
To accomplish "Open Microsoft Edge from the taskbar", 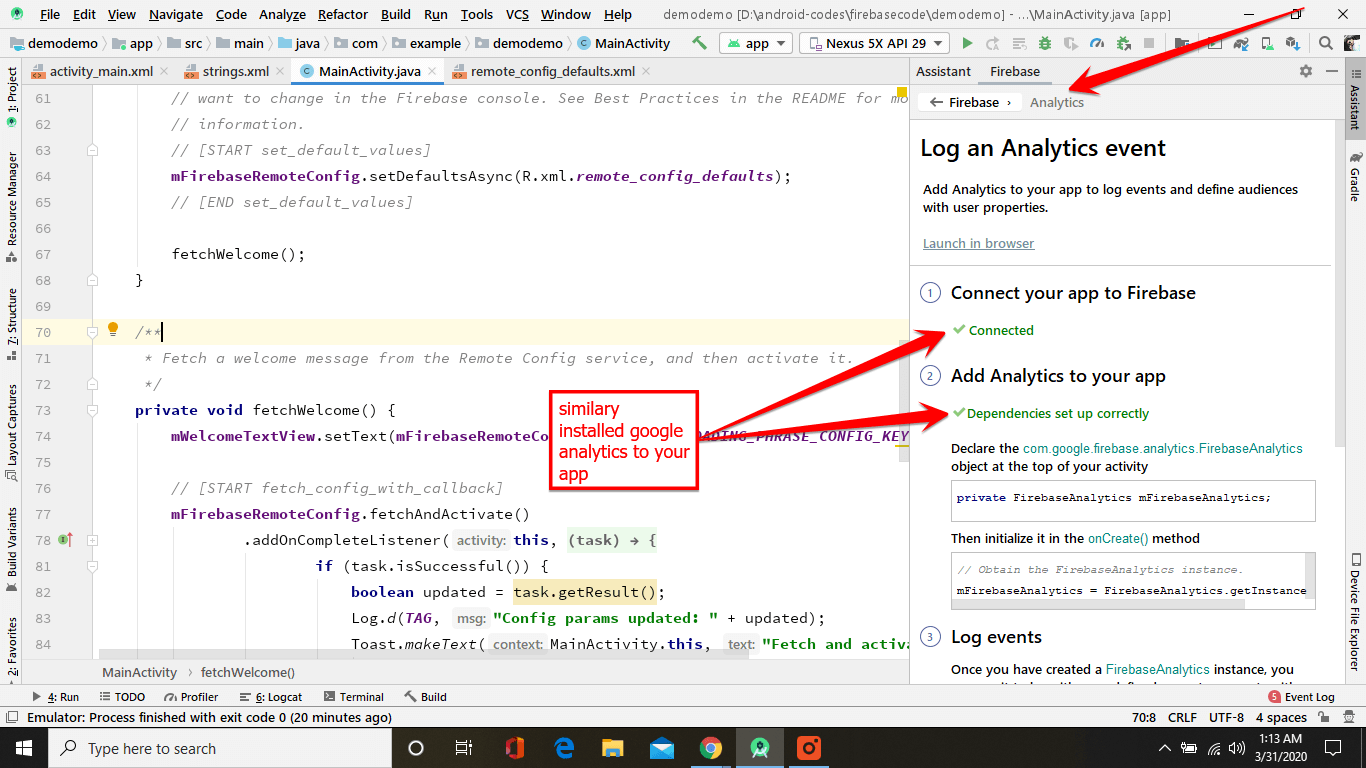I will pyautogui.click(x=564, y=748).
